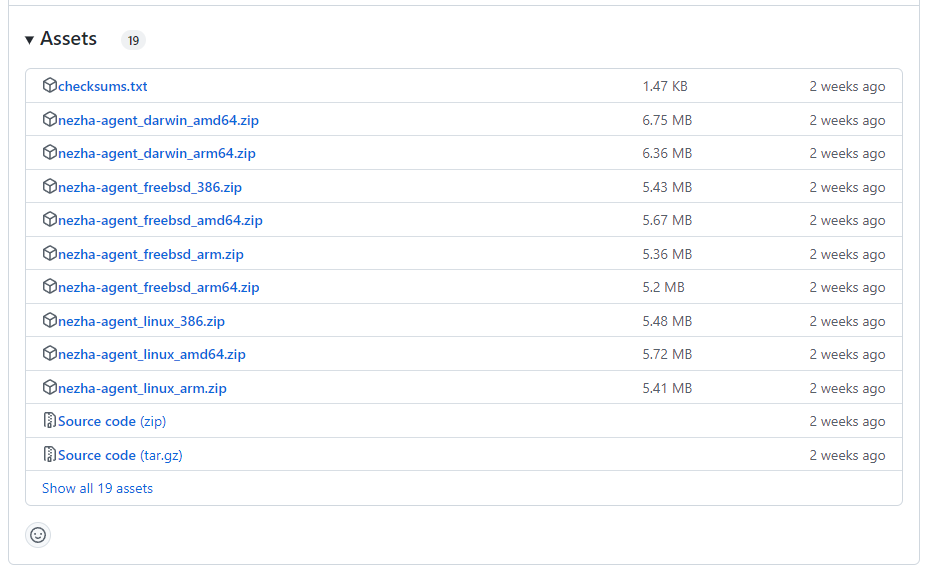
Task: Download nezha-agent_freebsd_386.zip
Action: [x=150, y=187]
